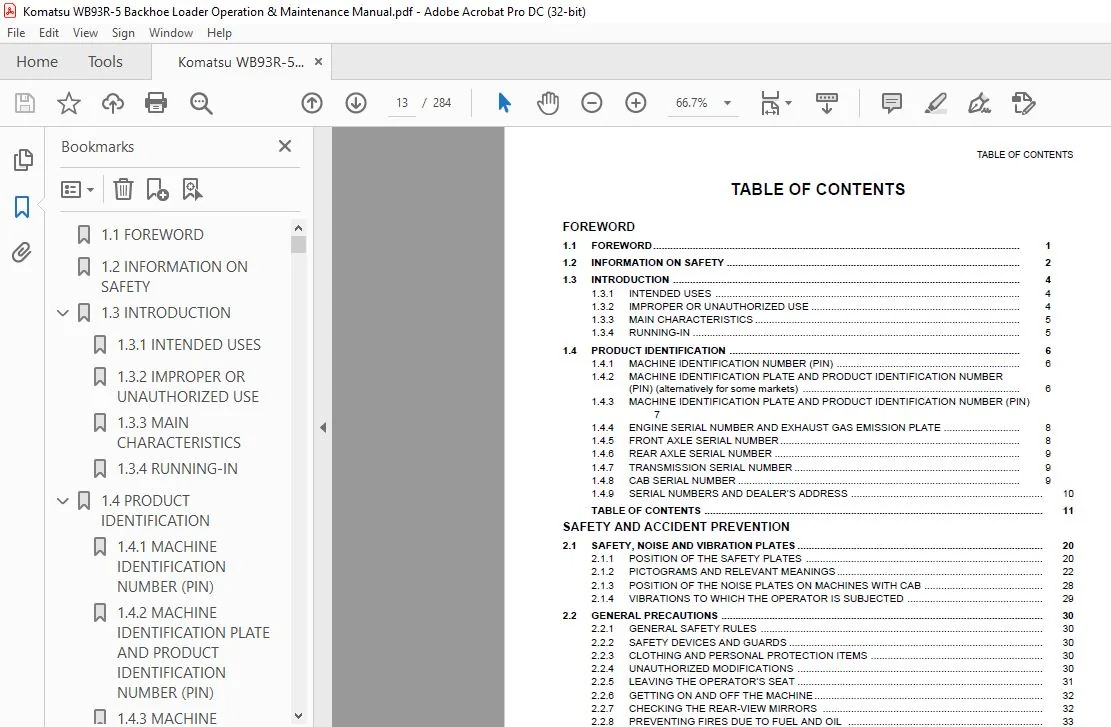Open the bookmarks options menu
This screenshot has width=1111, height=727.
point(77,189)
